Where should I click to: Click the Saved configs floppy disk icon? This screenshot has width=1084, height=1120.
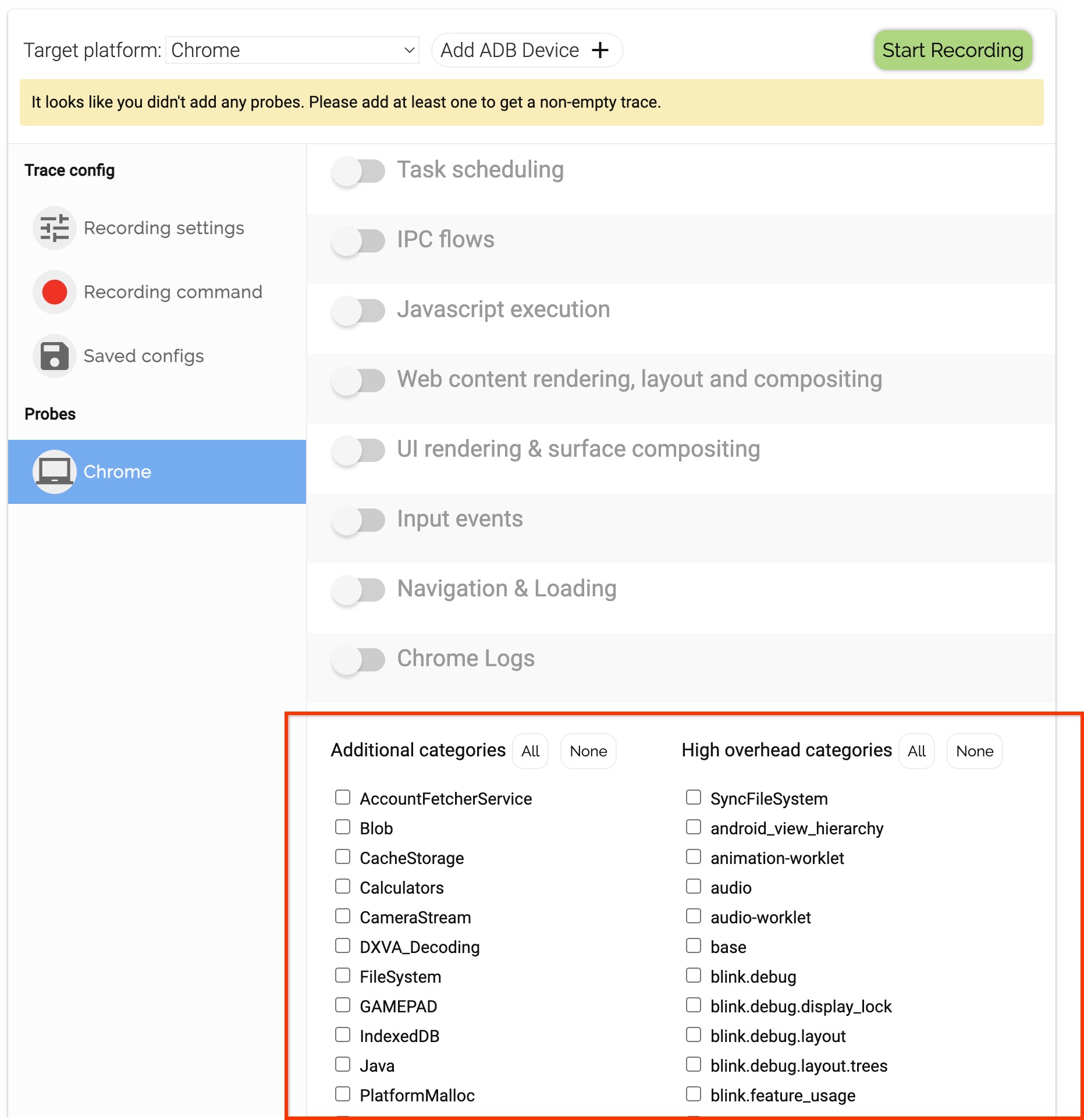click(54, 356)
